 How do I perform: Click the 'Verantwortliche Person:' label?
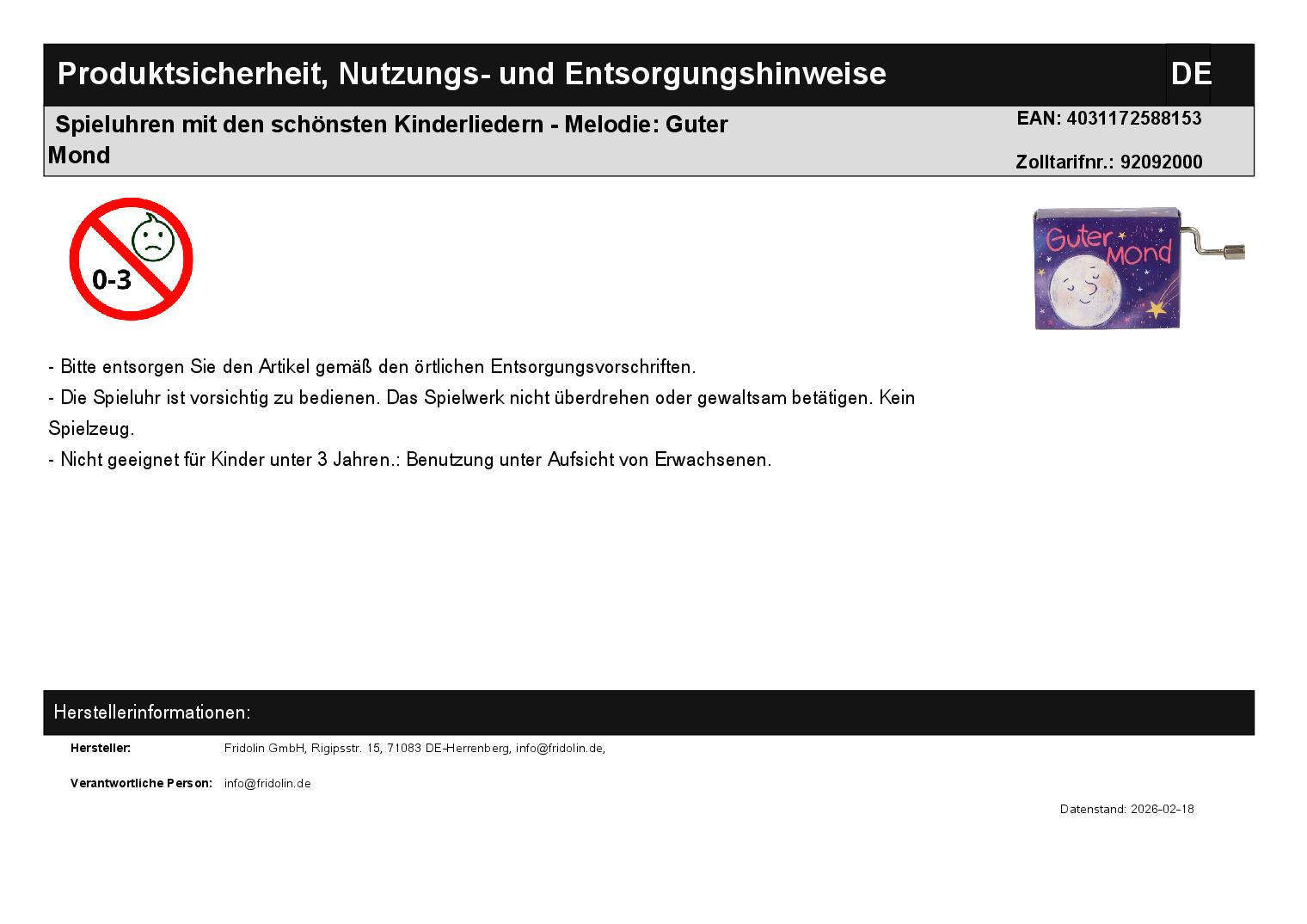click(141, 784)
